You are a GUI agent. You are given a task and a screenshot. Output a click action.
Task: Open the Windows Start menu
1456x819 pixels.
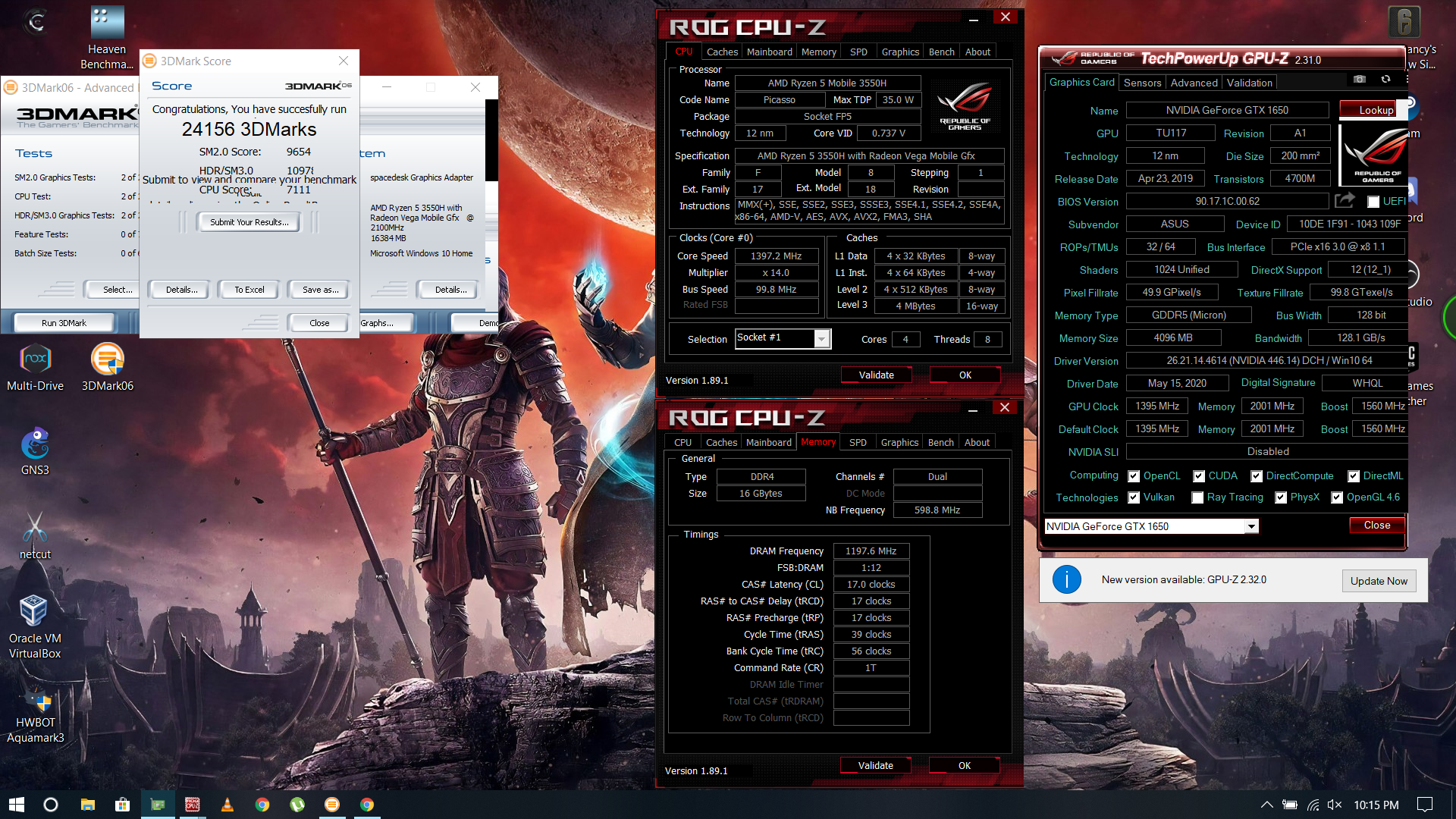point(16,805)
